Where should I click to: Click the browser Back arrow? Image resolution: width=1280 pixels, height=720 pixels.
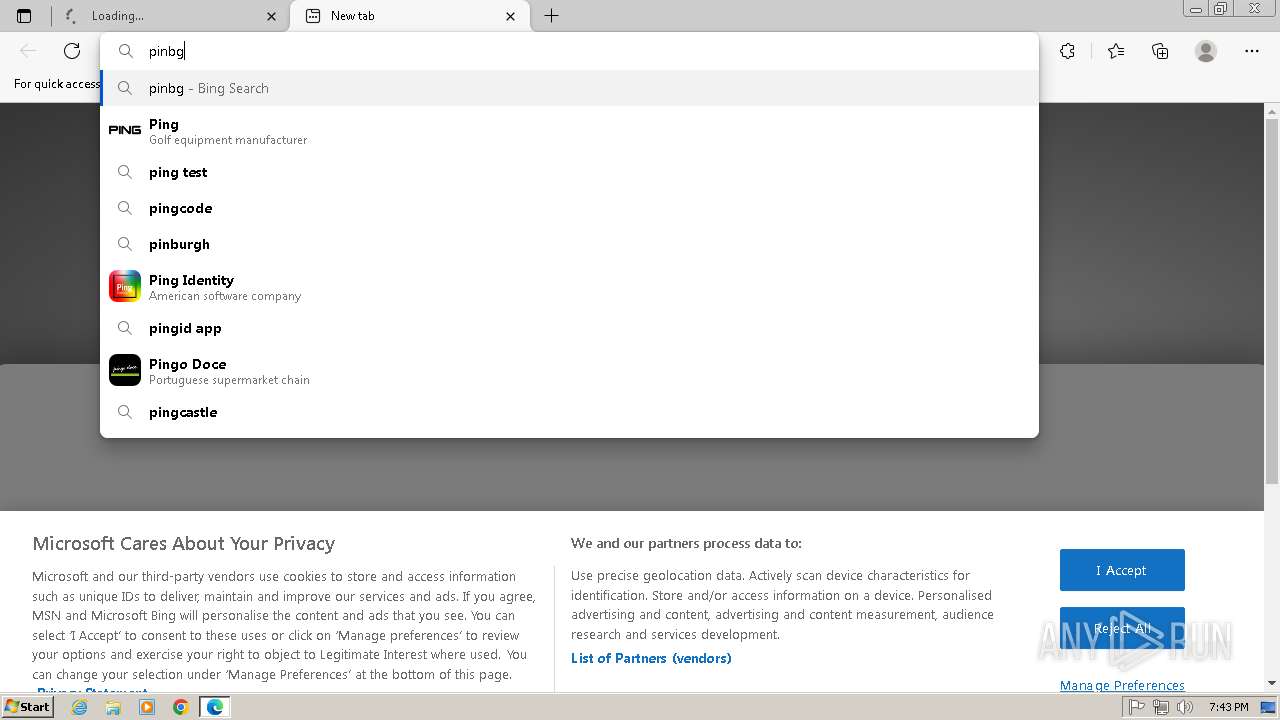pos(28,51)
